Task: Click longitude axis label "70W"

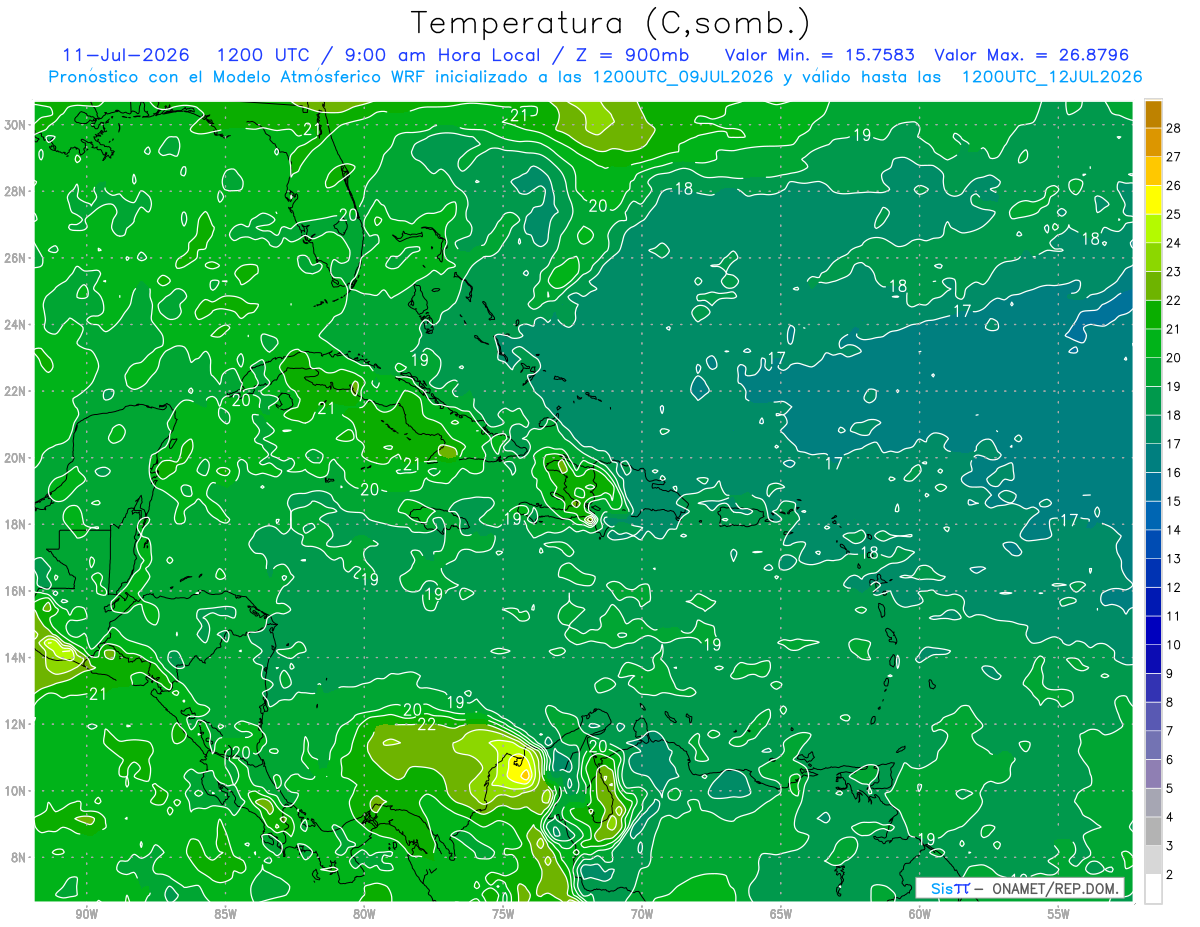Action: [x=642, y=914]
